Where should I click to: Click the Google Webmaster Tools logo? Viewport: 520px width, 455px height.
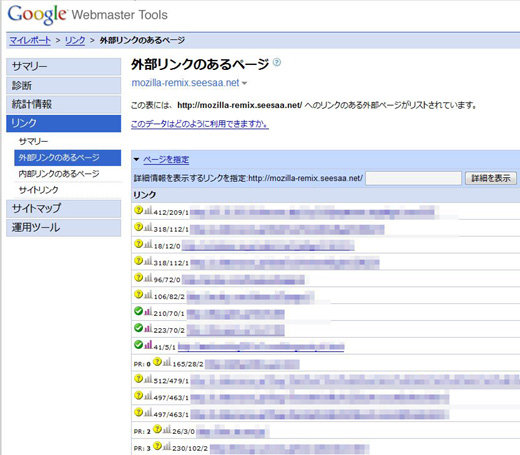(x=88, y=15)
